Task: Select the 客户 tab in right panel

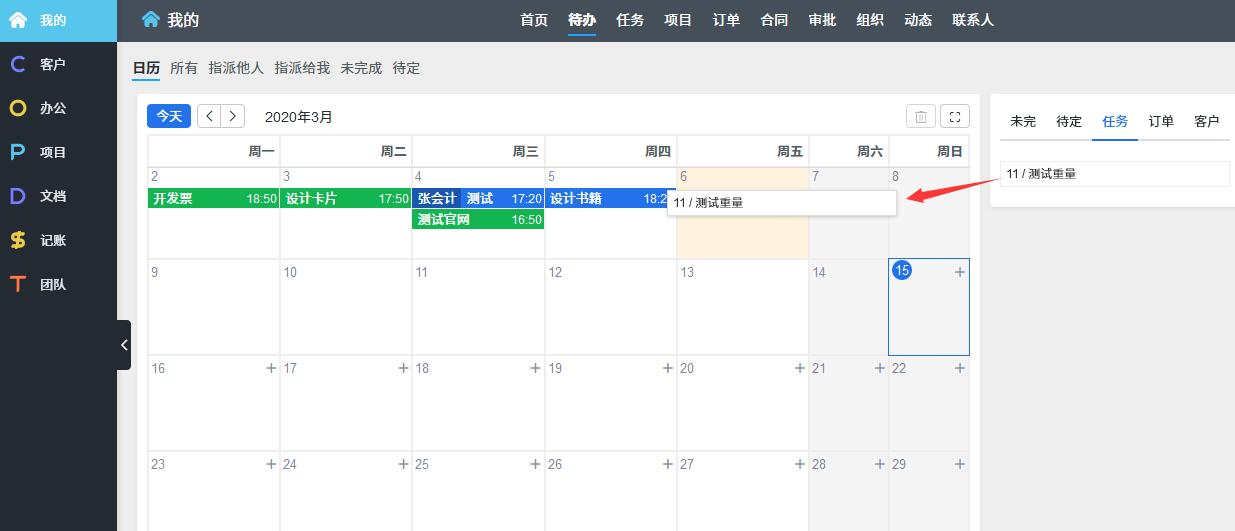Action: [1207, 121]
